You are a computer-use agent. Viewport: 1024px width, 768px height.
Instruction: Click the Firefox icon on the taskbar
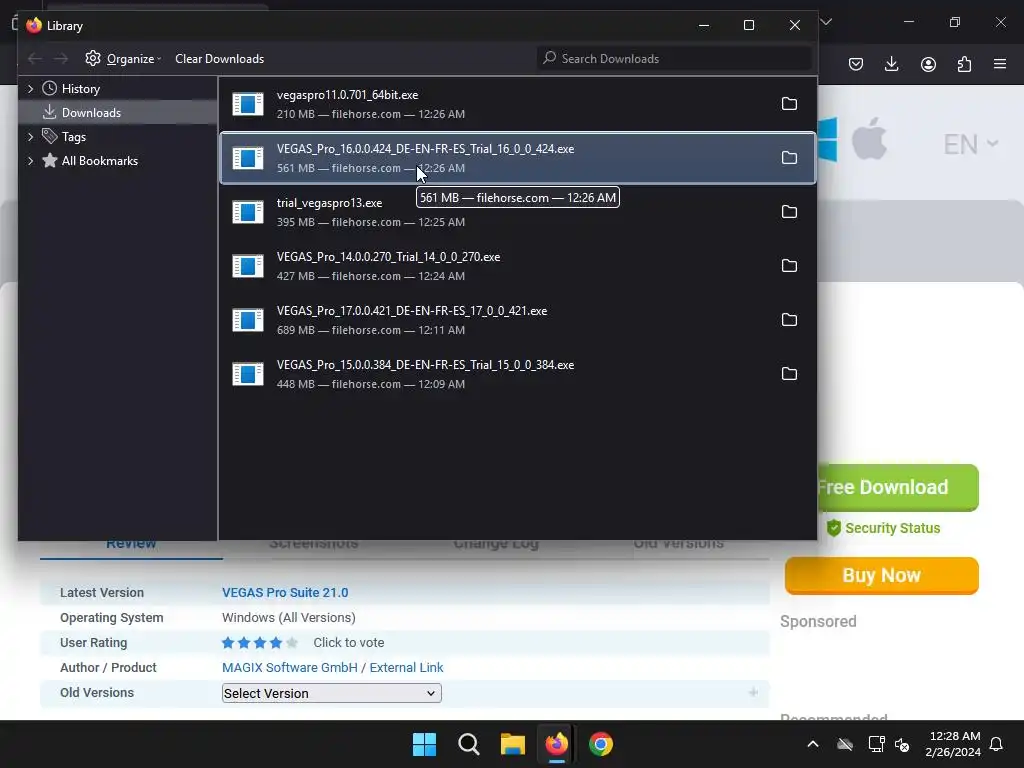point(556,744)
